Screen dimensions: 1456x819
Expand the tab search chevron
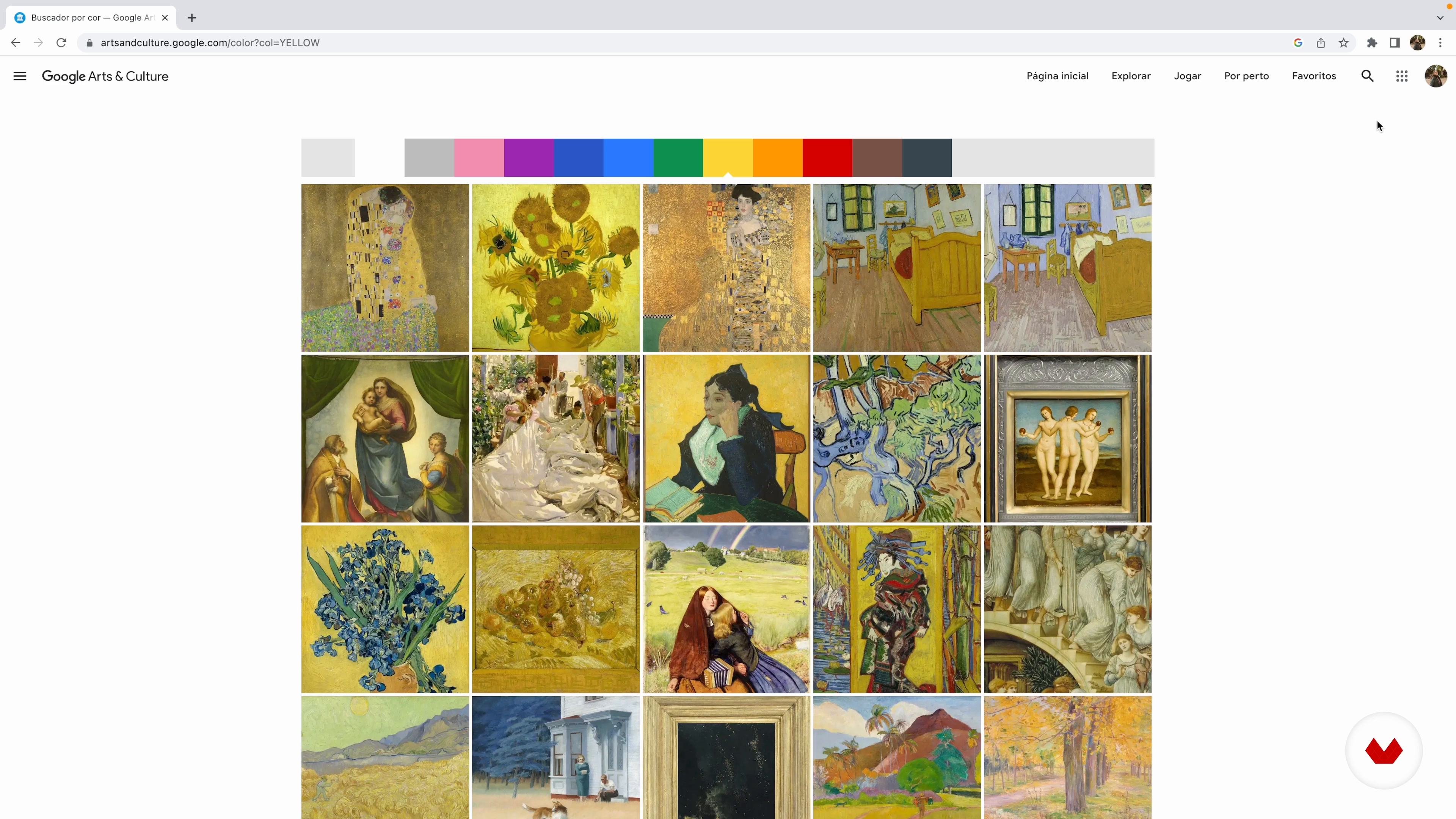1440,18
